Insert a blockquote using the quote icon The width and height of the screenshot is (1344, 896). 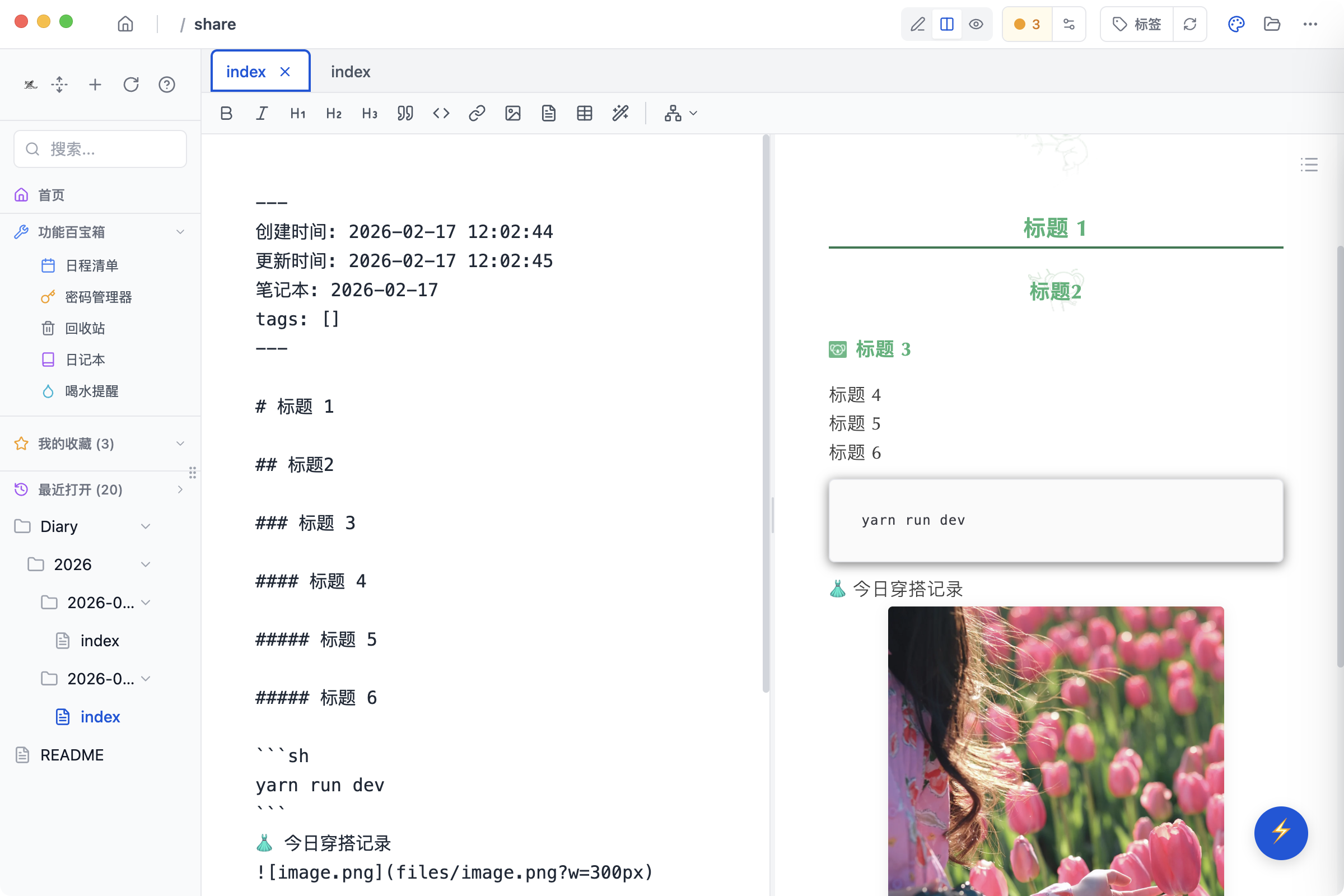click(405, 113)
